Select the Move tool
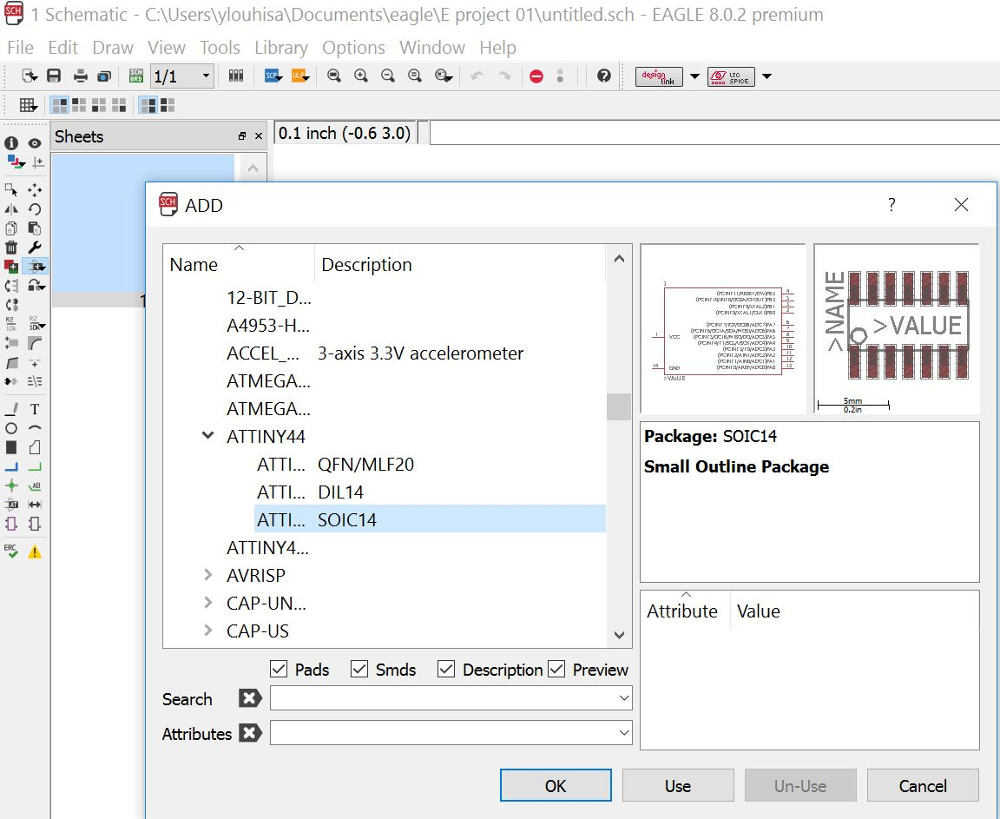The height and width of the screenshot is (819, 1000). tap(35, 189)
